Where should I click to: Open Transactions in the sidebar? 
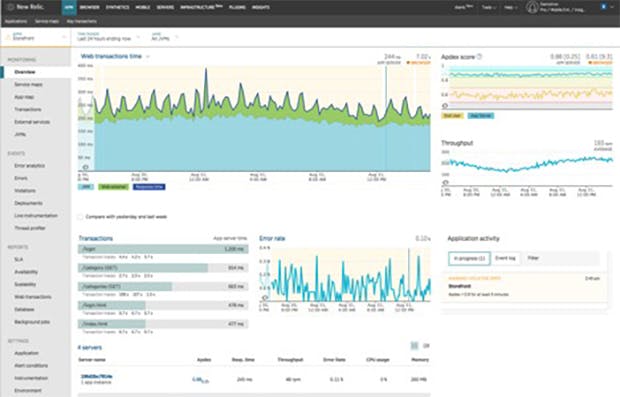click(x=28, y=110)
